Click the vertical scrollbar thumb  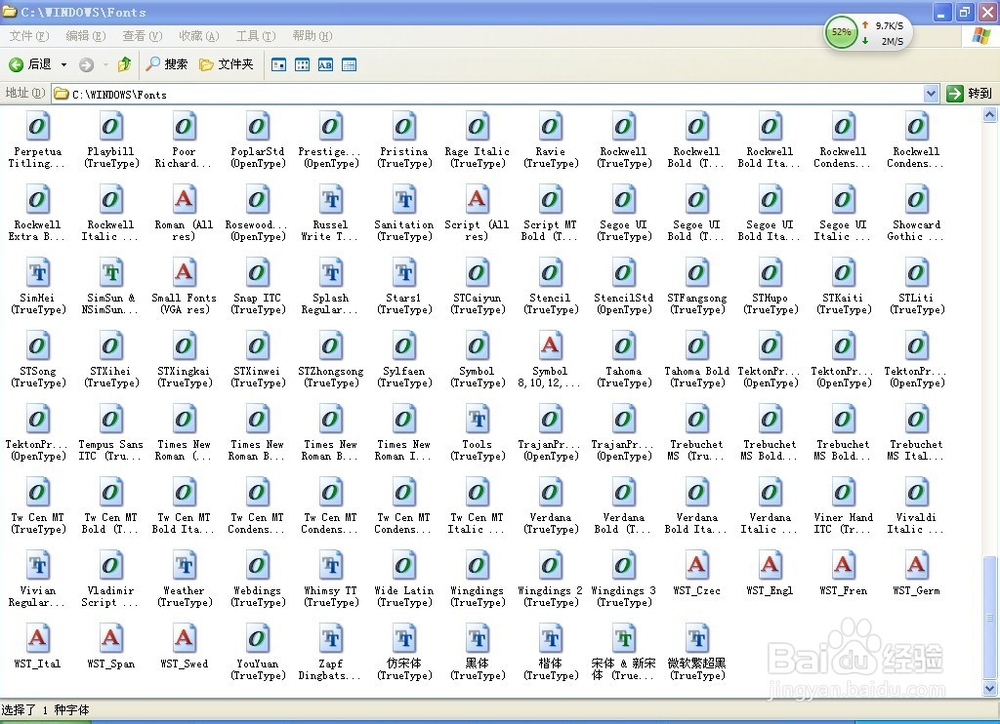pyautogui.click(x=990, y=618)
